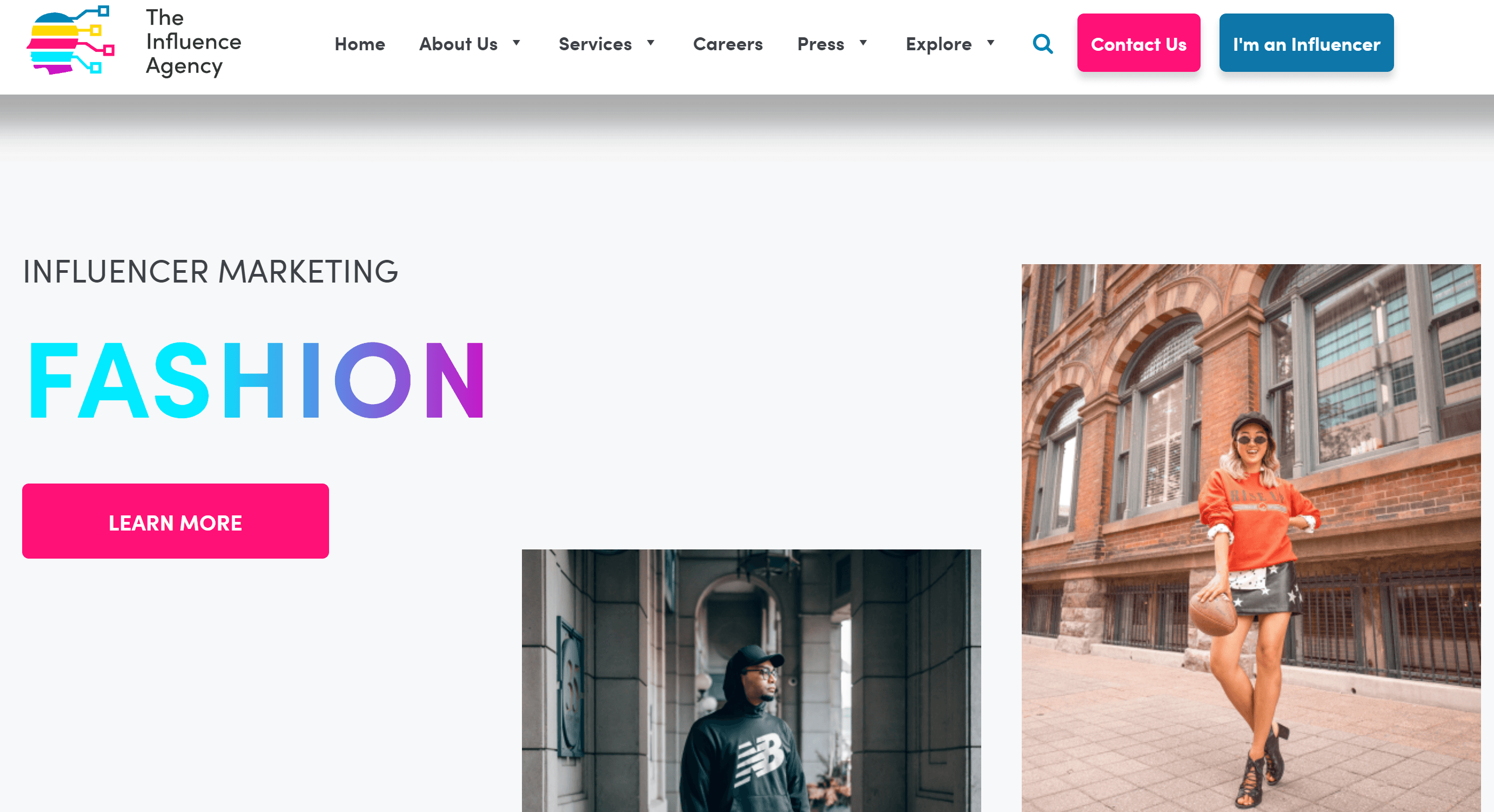Open the About Us menu label

click(458, 44)
